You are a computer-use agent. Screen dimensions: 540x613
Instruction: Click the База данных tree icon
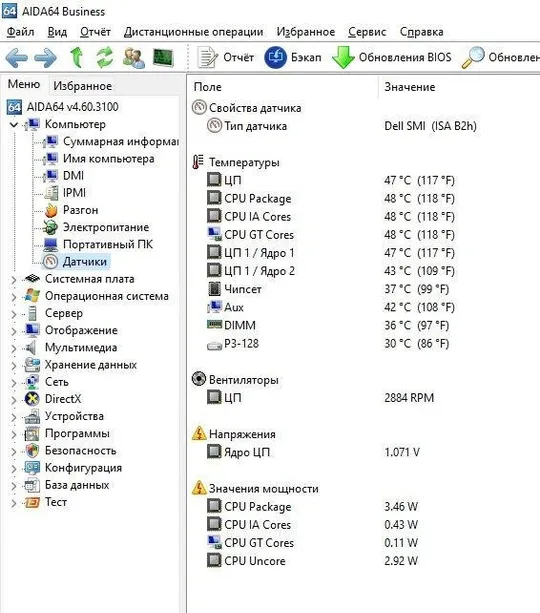tap(32, 485)
